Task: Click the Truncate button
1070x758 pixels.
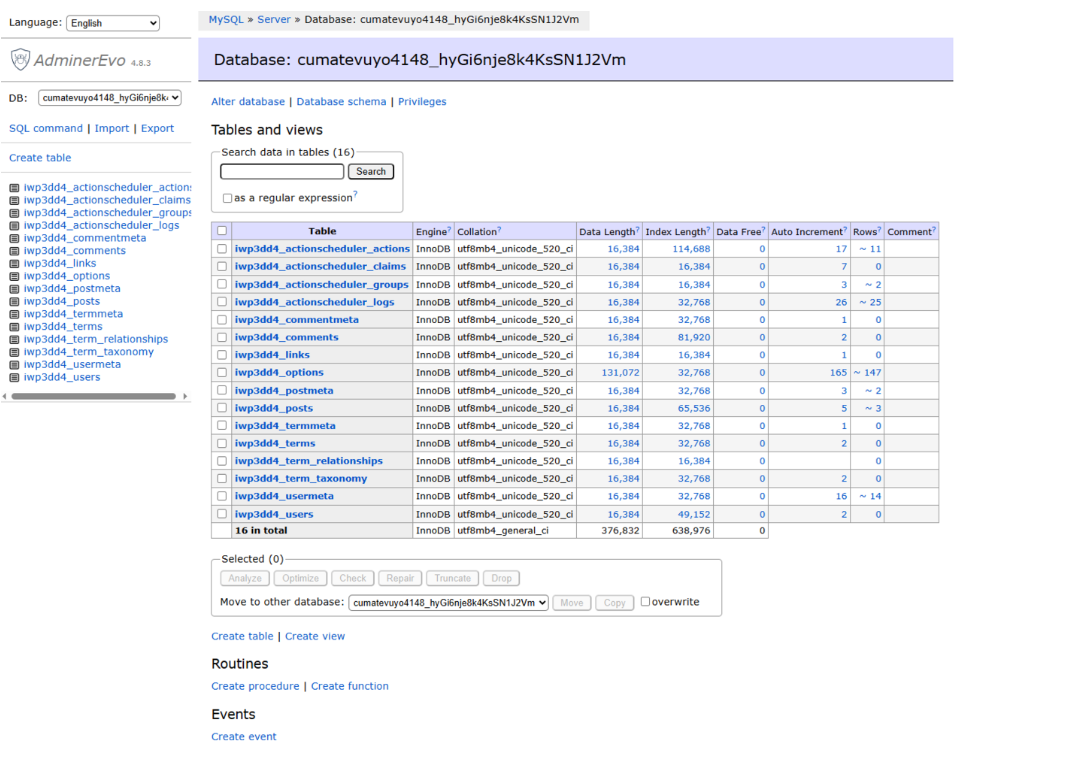Action: pyautogui.click(x=452, y=578)
